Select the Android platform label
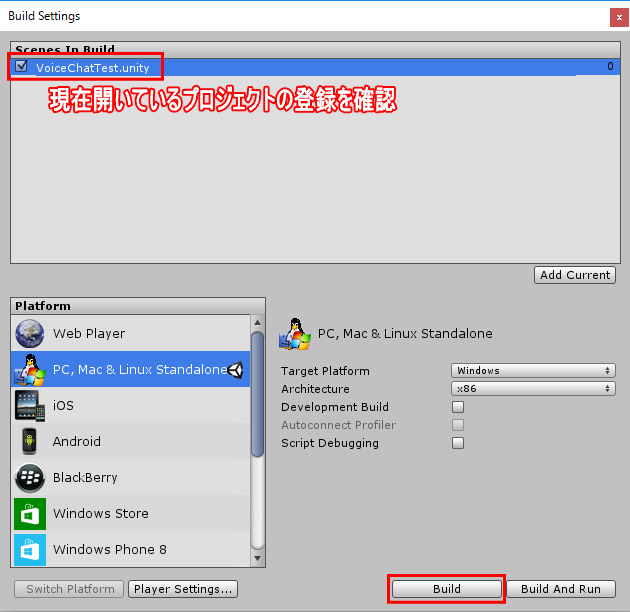 pos(77,441)
